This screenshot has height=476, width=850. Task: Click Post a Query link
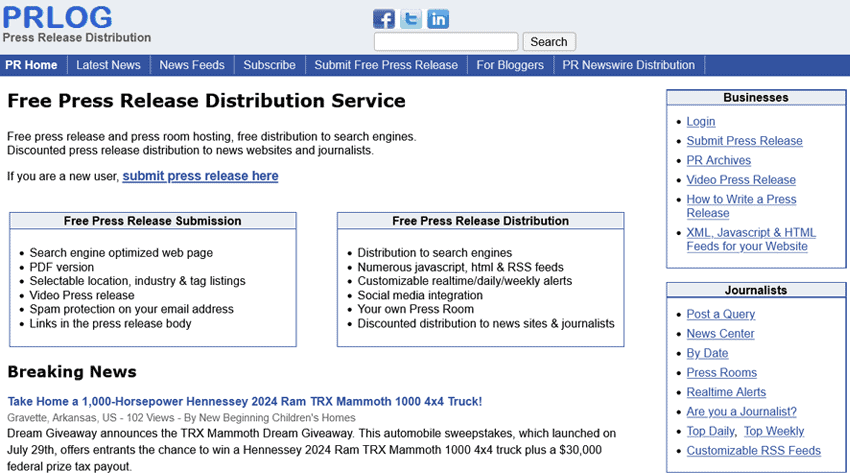pos(720,314)
